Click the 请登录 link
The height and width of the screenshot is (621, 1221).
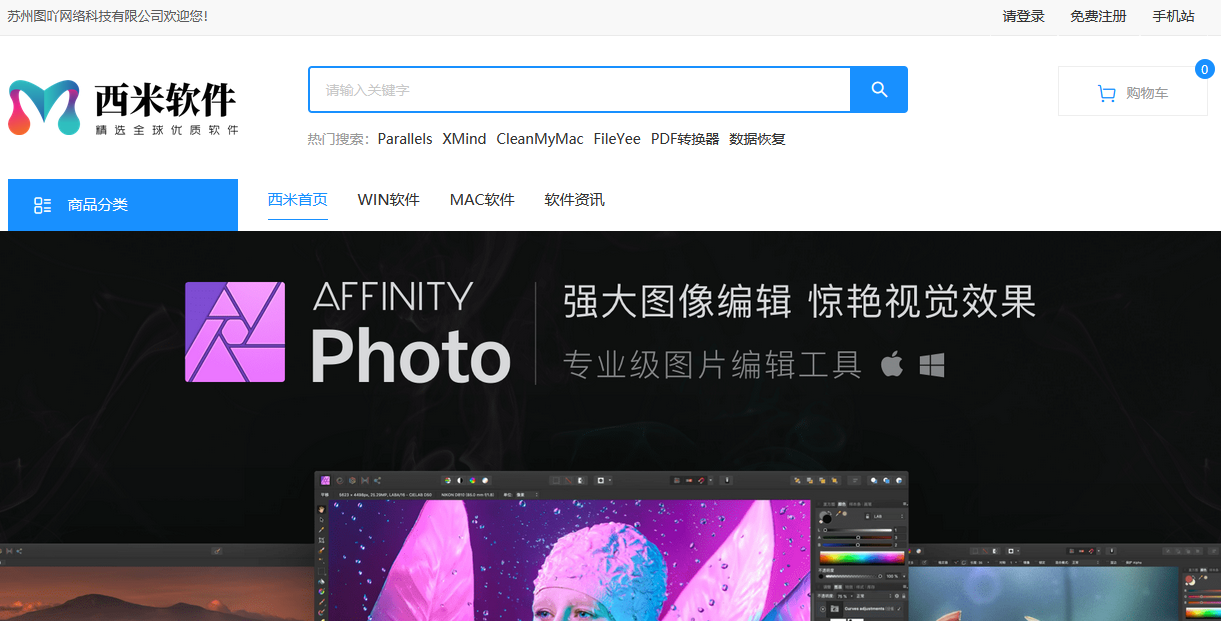1022,16
